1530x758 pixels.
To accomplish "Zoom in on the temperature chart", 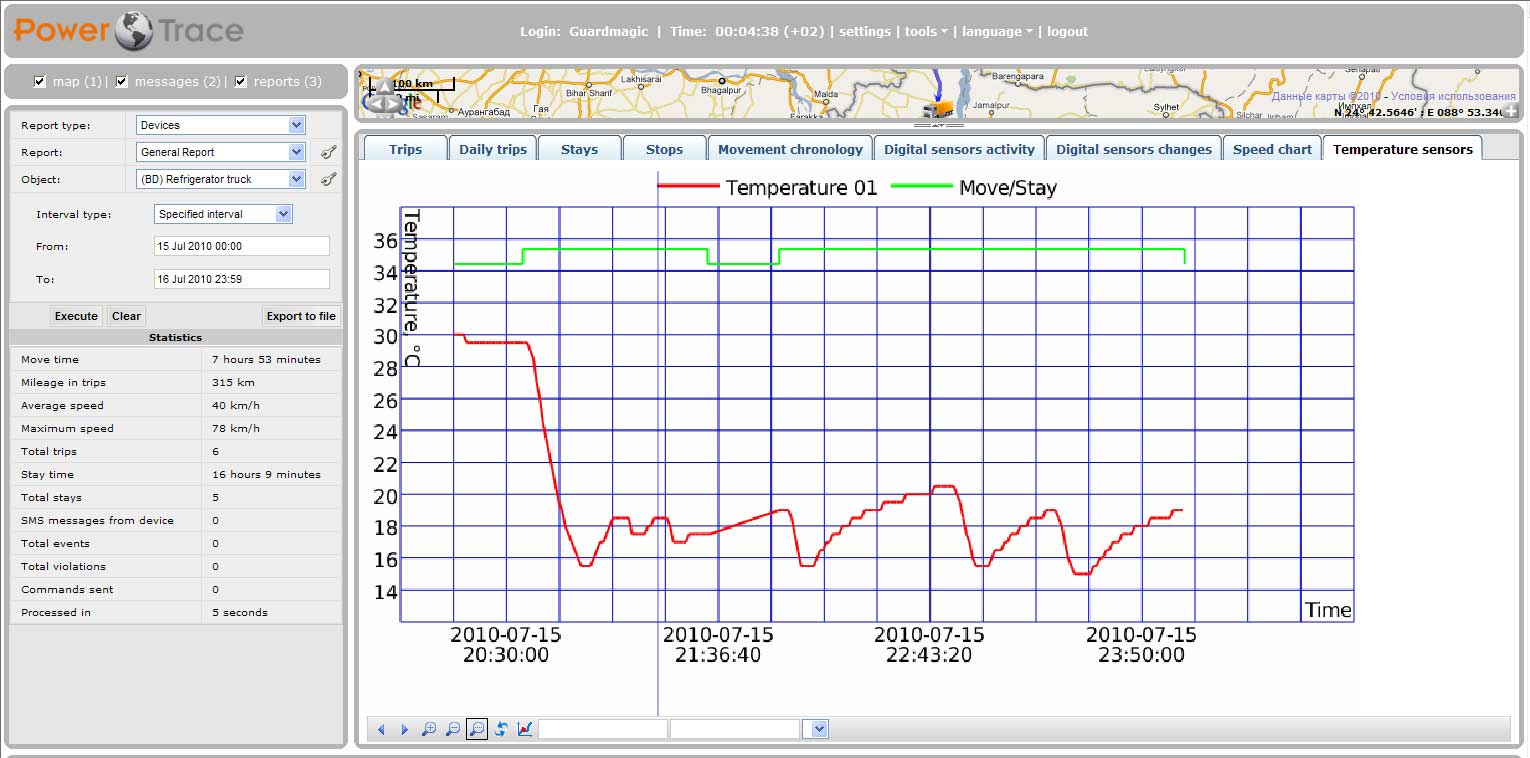I will (429, 730).
